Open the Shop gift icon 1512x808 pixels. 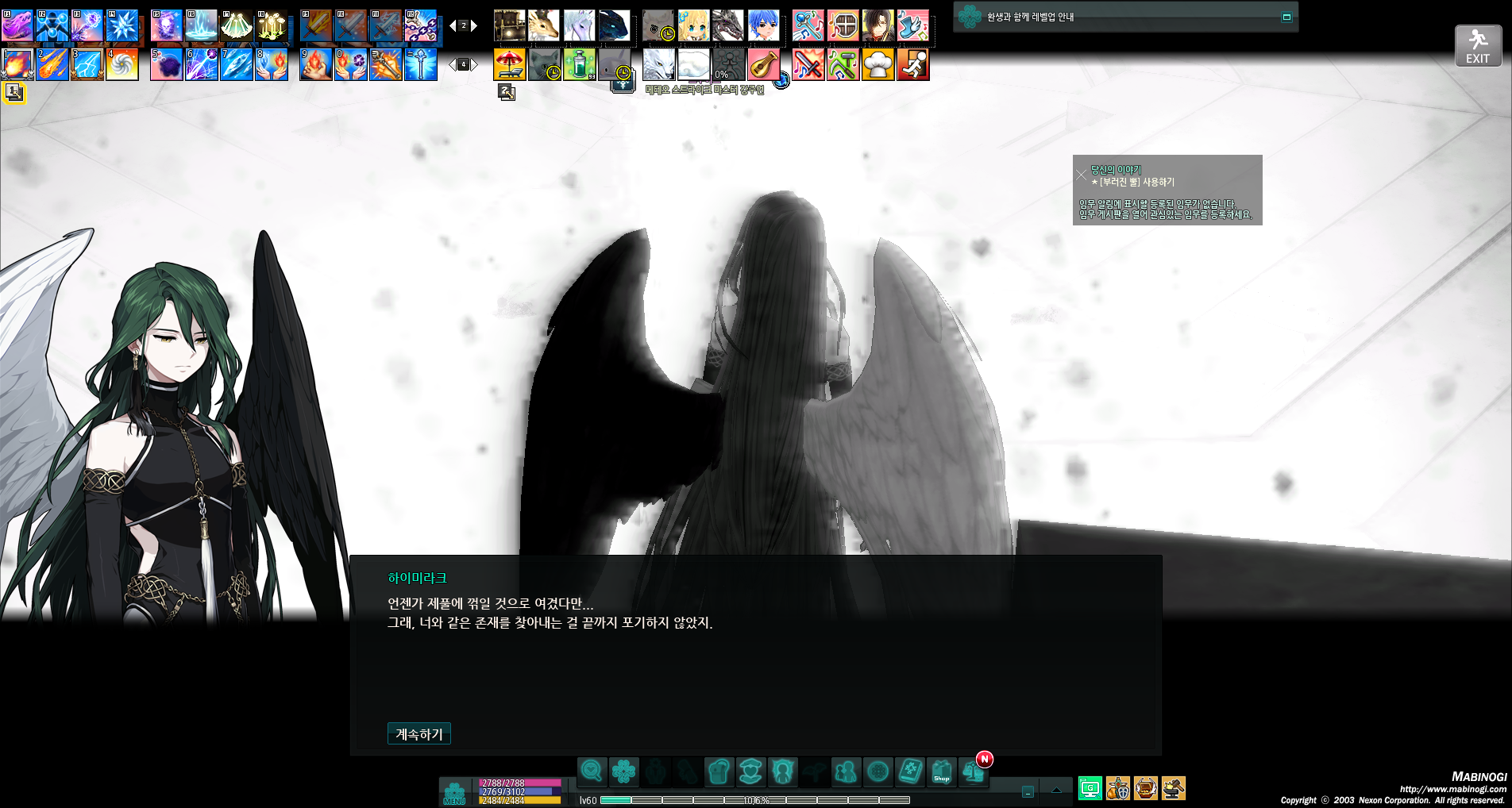point(942,771)
